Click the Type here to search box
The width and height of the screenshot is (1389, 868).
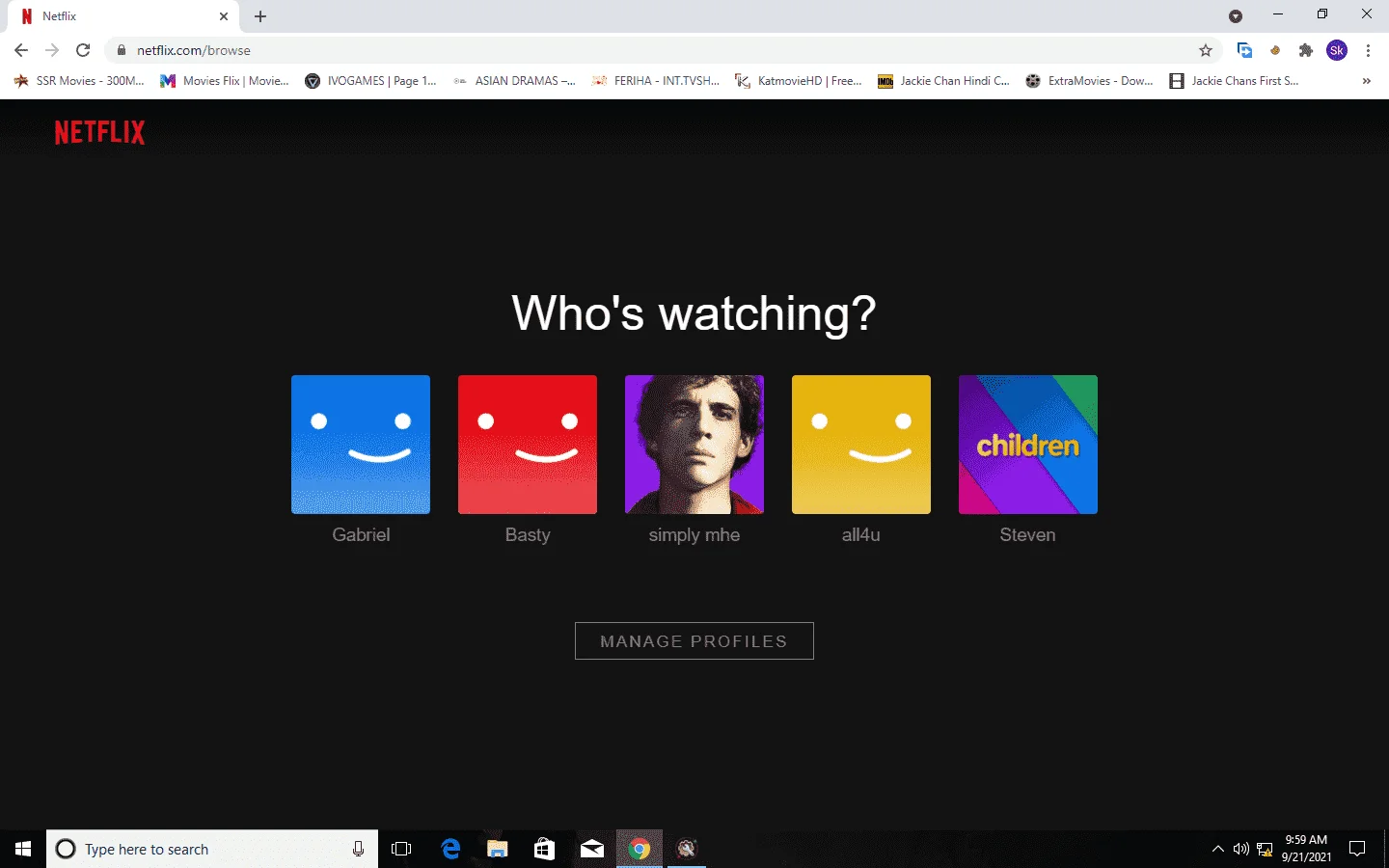pos(212,849)
